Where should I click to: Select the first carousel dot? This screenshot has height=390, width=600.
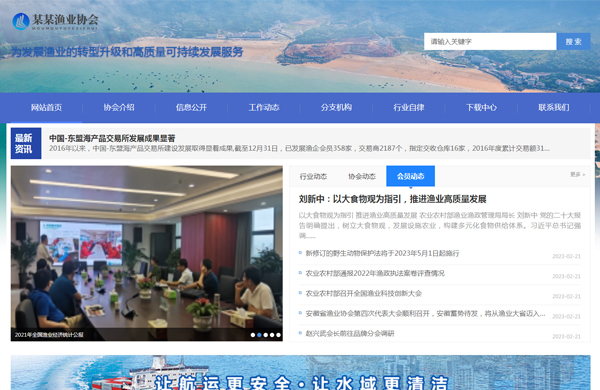point(253,335)
